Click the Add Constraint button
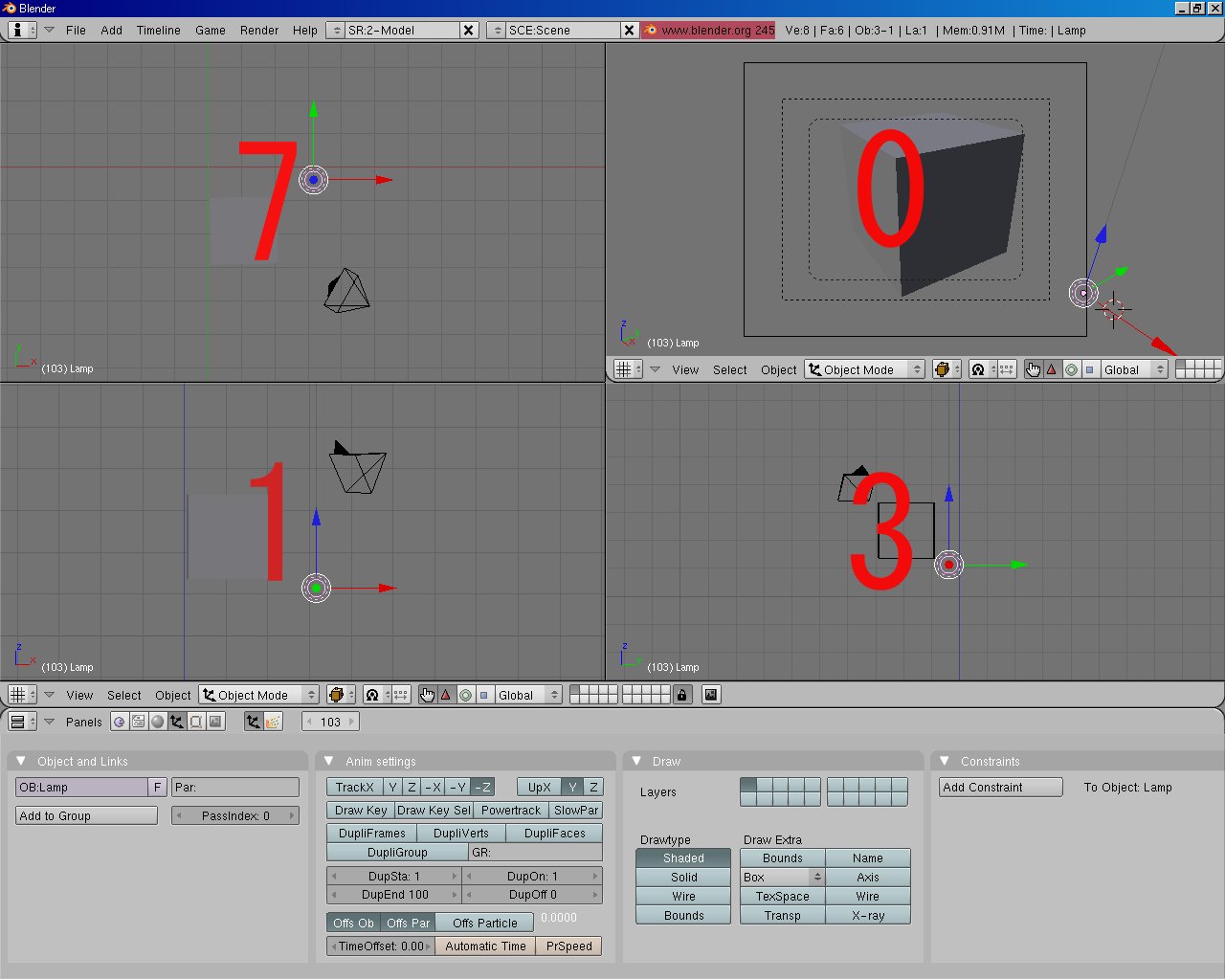Screen dimensions: 1225x980 click(999, 787)
